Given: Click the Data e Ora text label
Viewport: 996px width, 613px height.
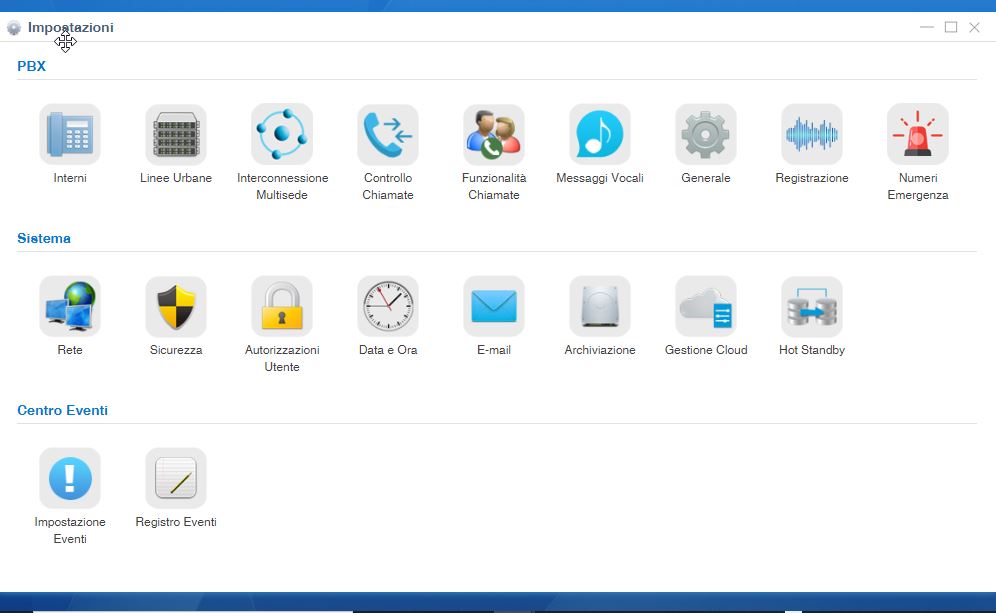Looking at the screenshot, I should [388, 350].
